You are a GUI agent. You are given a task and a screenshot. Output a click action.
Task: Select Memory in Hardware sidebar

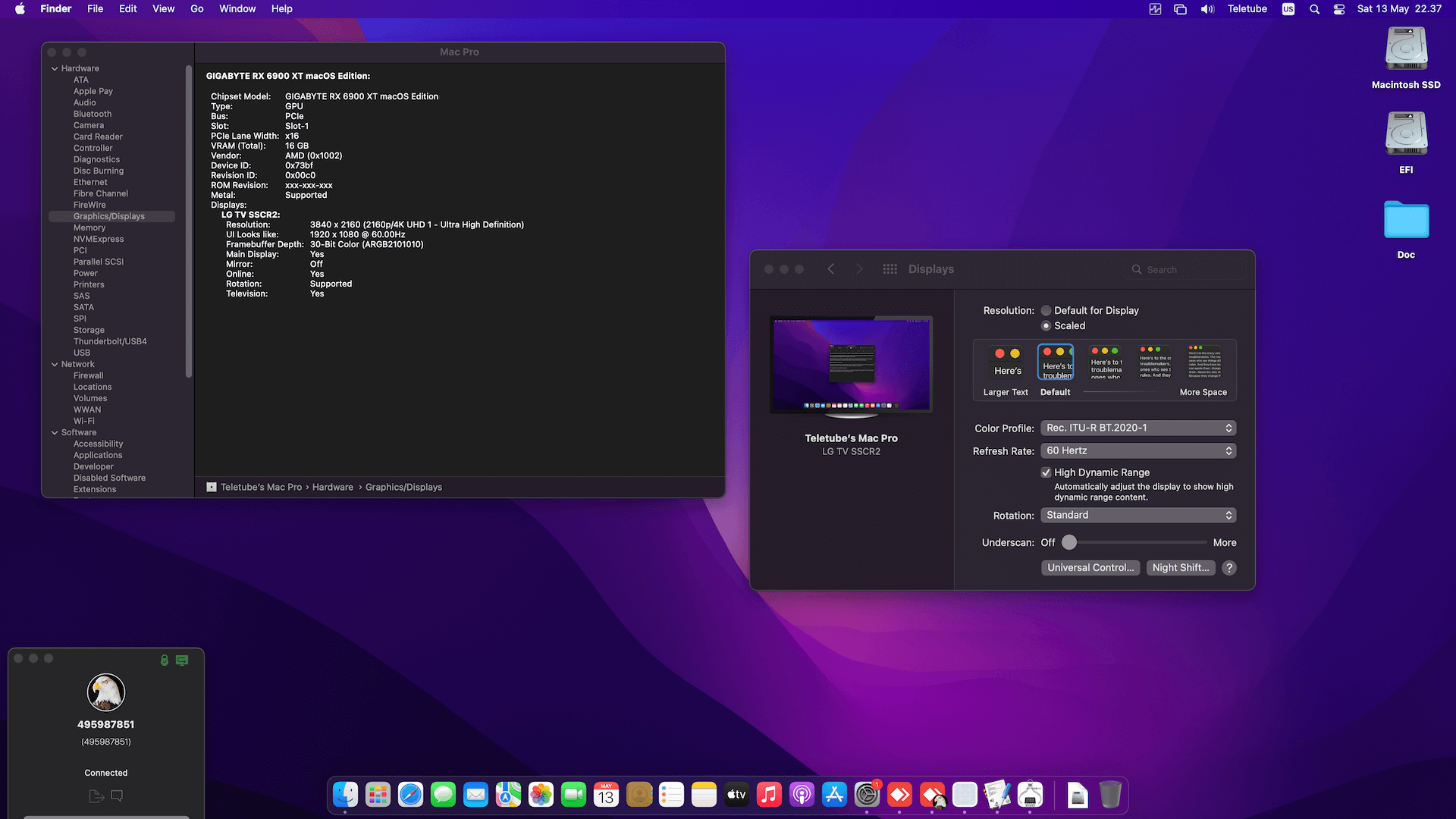click(89, 228)
